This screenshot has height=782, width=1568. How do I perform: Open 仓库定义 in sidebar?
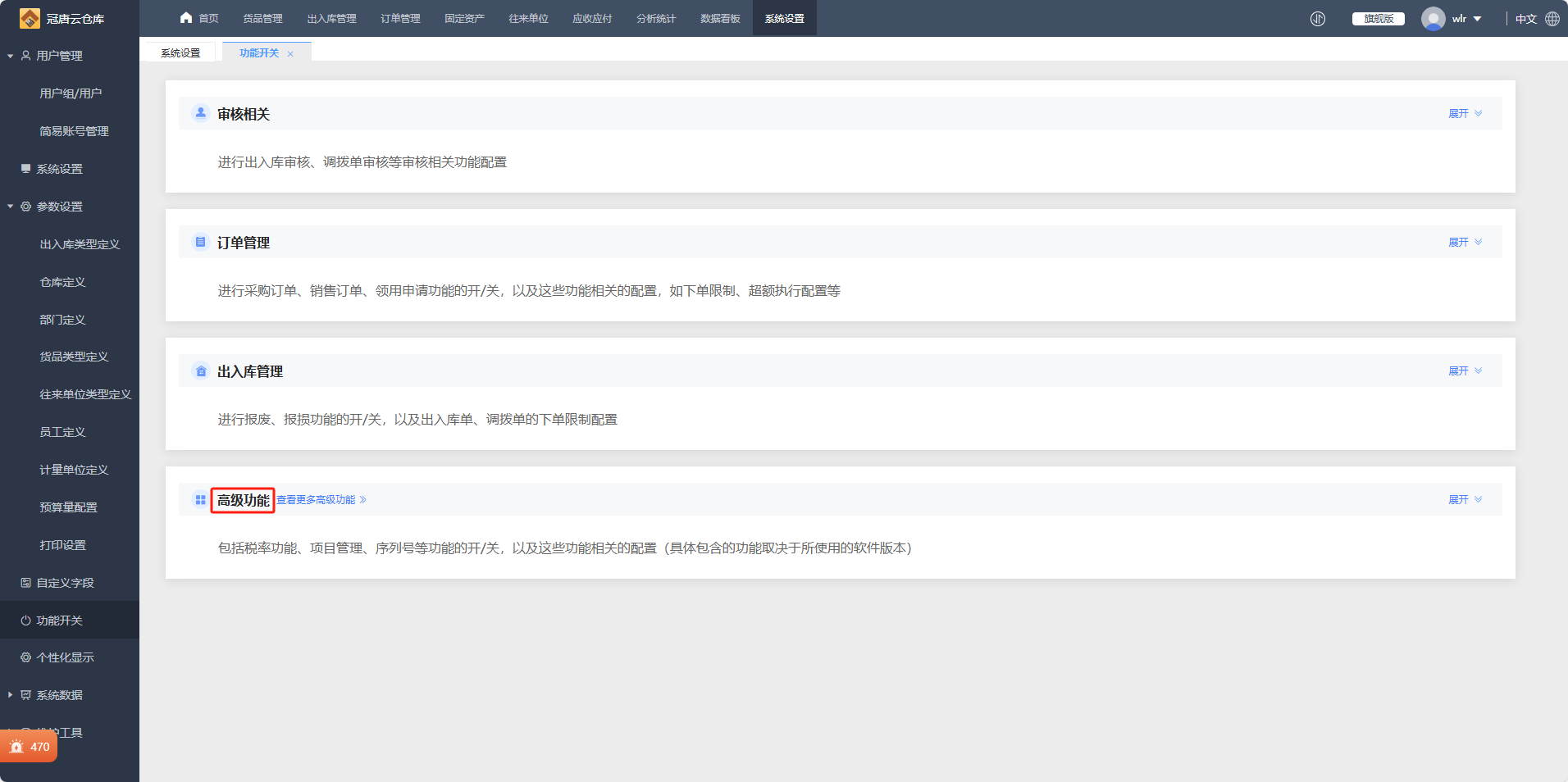pos(62,282)
